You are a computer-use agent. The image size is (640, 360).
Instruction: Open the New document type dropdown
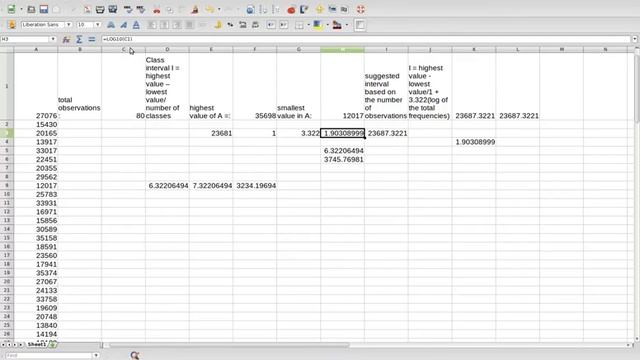pos(21,9)
